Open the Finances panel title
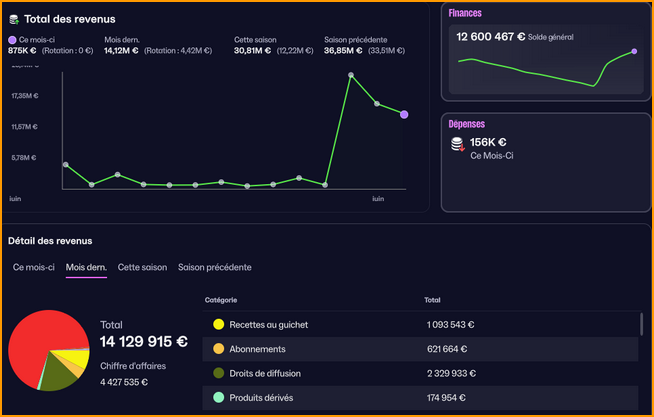Viewport: 654px width, 417px height. (x=465, y=13)
